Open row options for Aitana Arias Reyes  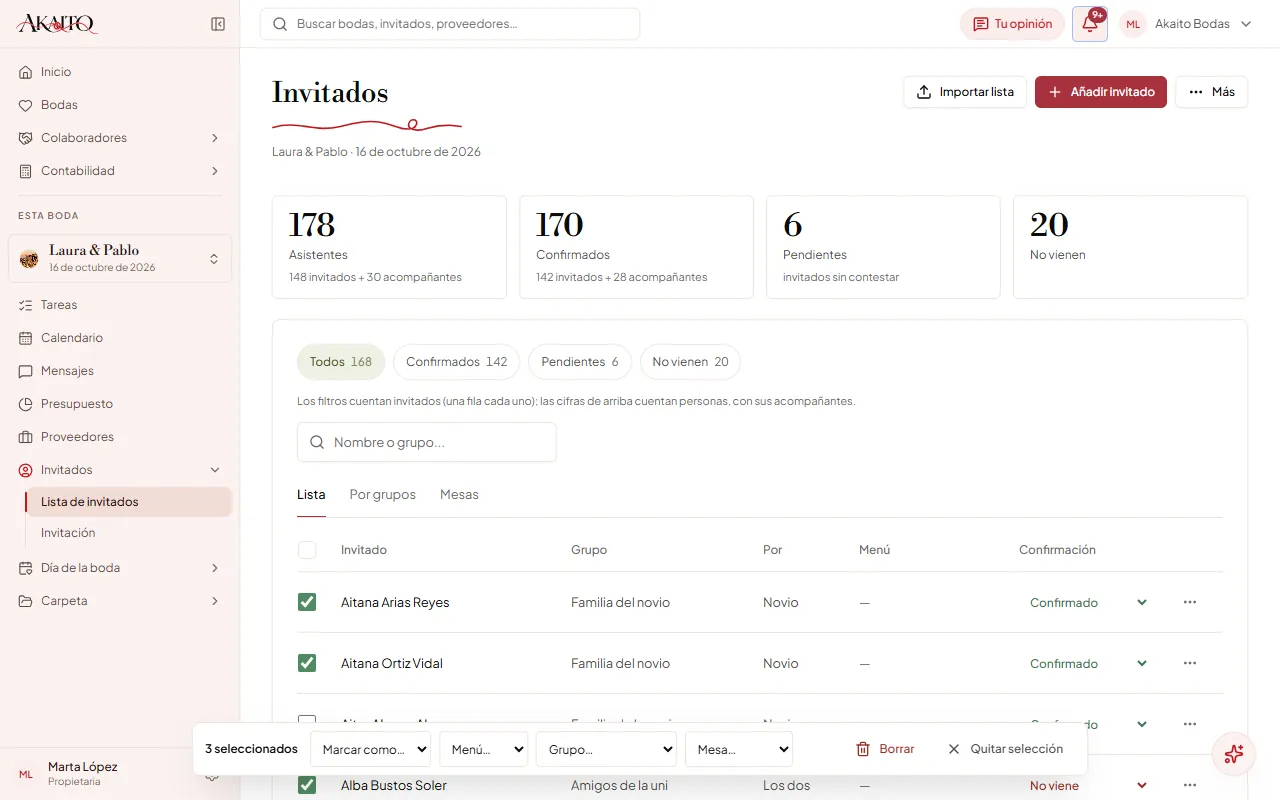pos(1190,602)
